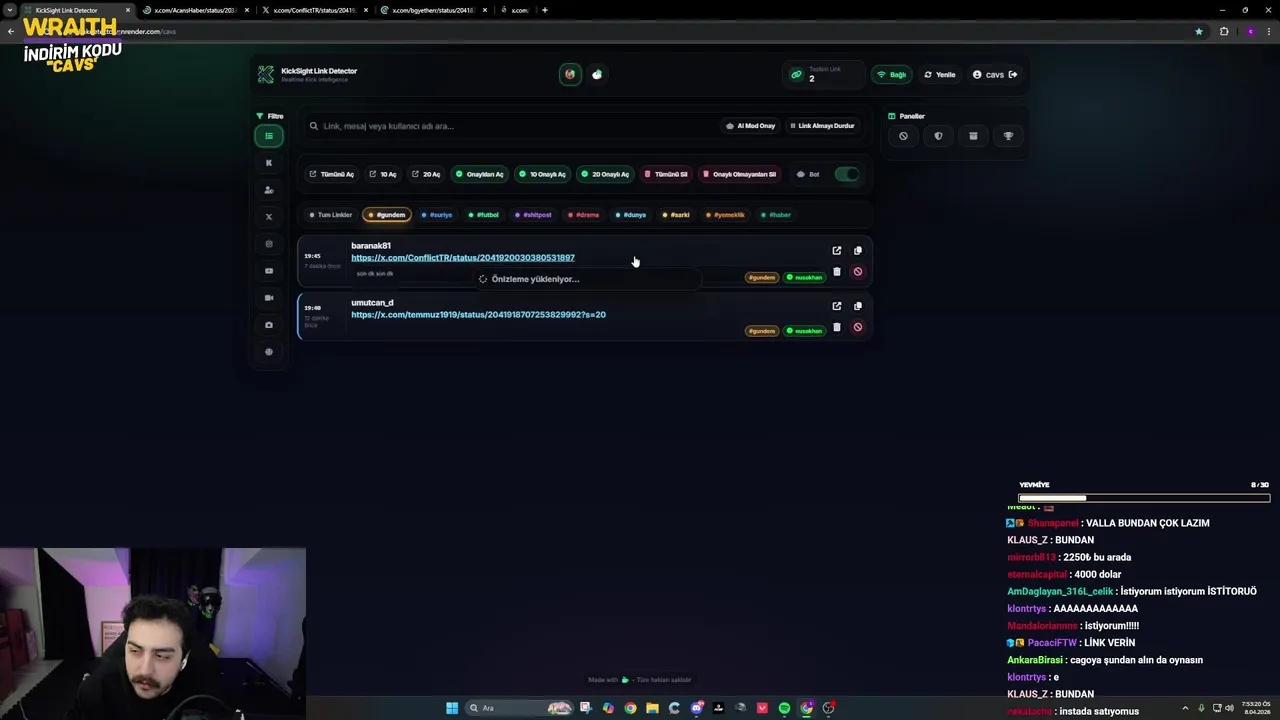The height and width of the screenshot is (720, 1280).
Task: Open umutcan_d's link in a new tab
Action: click(x=837, y=306)
